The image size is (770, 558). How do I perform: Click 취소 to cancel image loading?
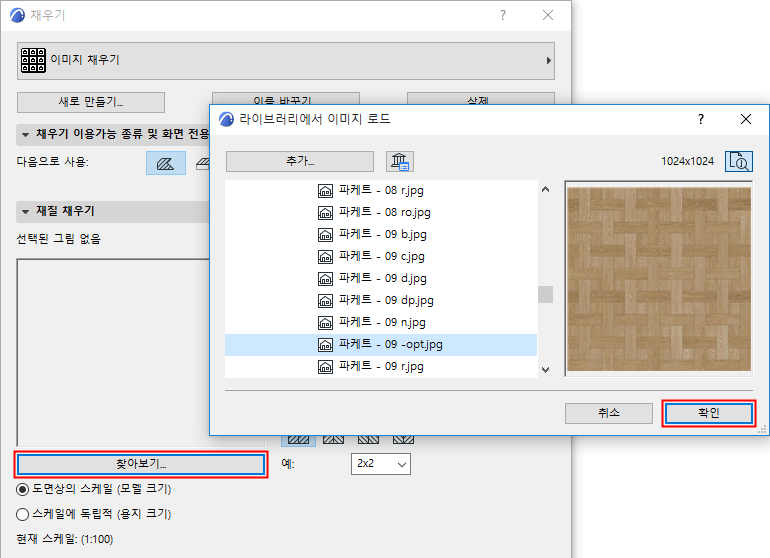pyautogui.click(x=609, y=413)
